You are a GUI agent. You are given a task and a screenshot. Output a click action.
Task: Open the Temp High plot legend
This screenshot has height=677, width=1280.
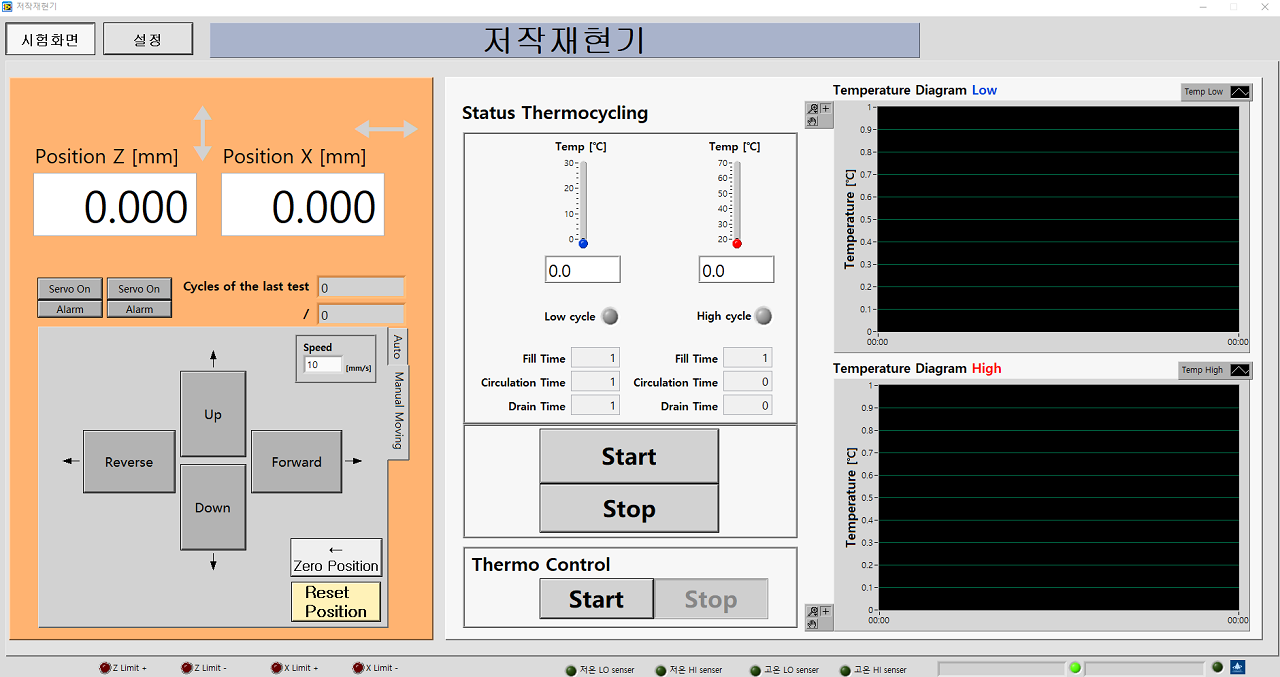1215,370
